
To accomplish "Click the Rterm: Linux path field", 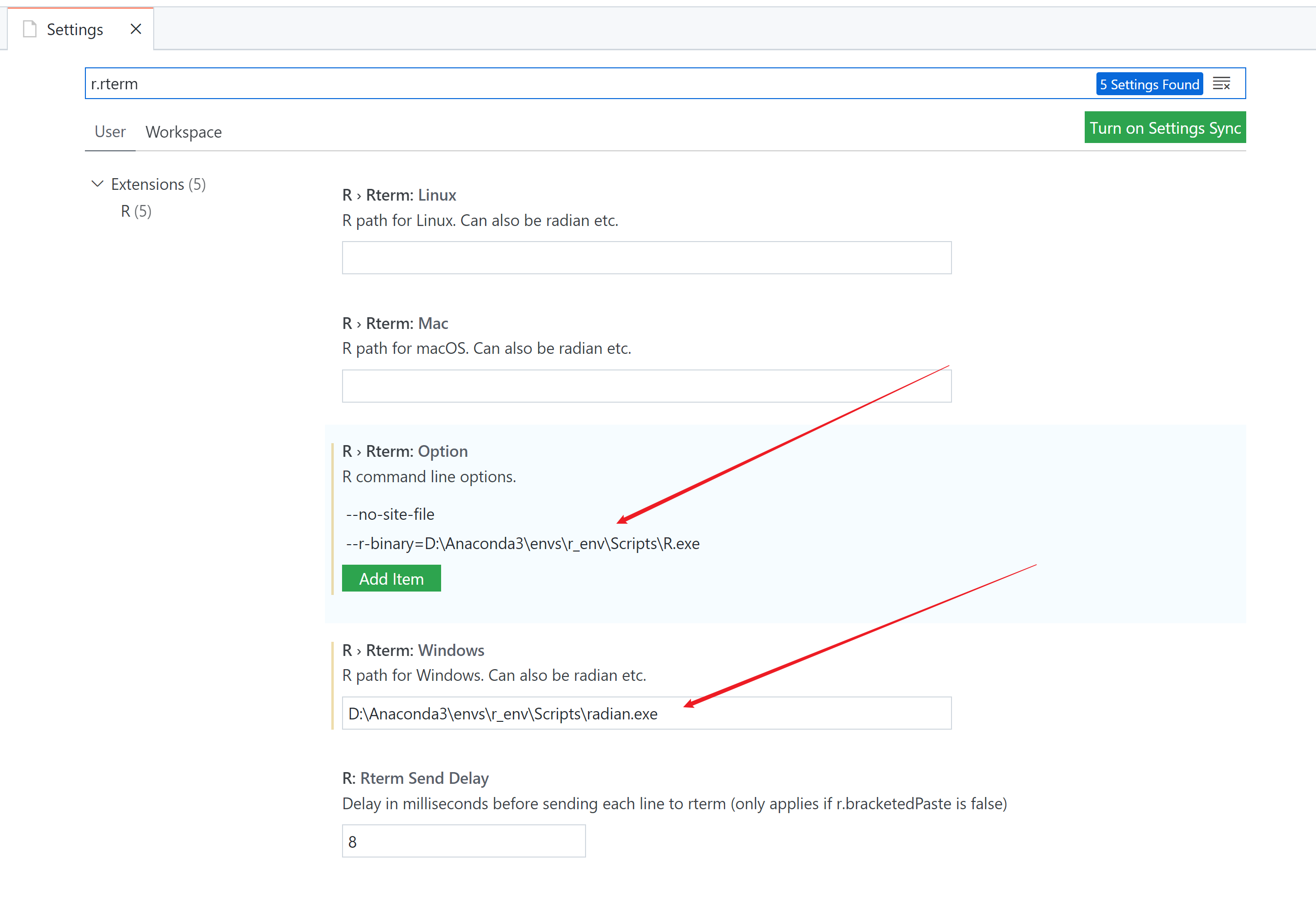I will tap(646, 257).
